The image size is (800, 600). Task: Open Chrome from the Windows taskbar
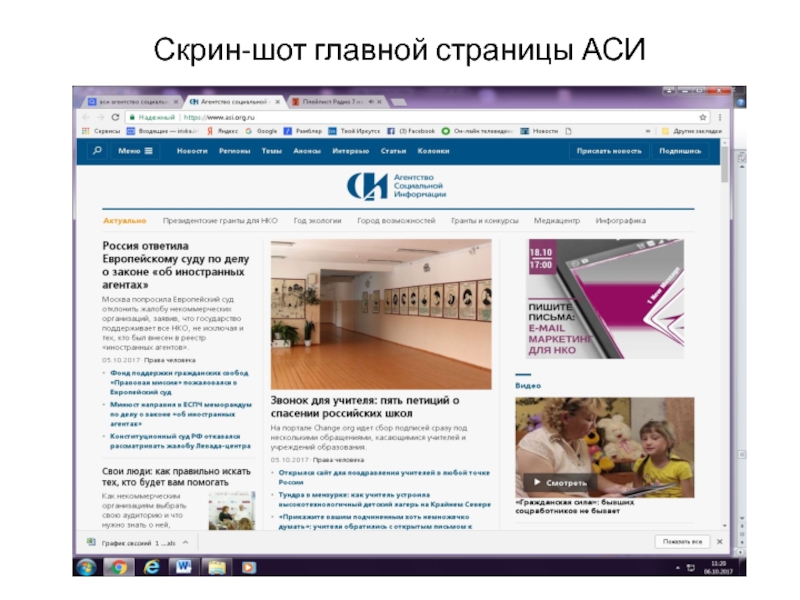pyautogui.click(x=120, y=567)
